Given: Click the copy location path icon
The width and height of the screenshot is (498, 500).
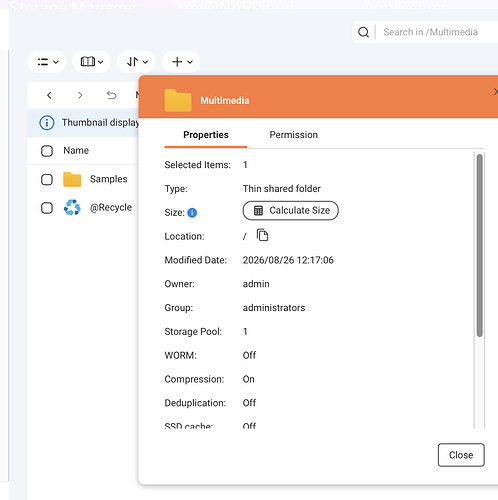Looking at the screenshot, I should click(x=262, y=235).
